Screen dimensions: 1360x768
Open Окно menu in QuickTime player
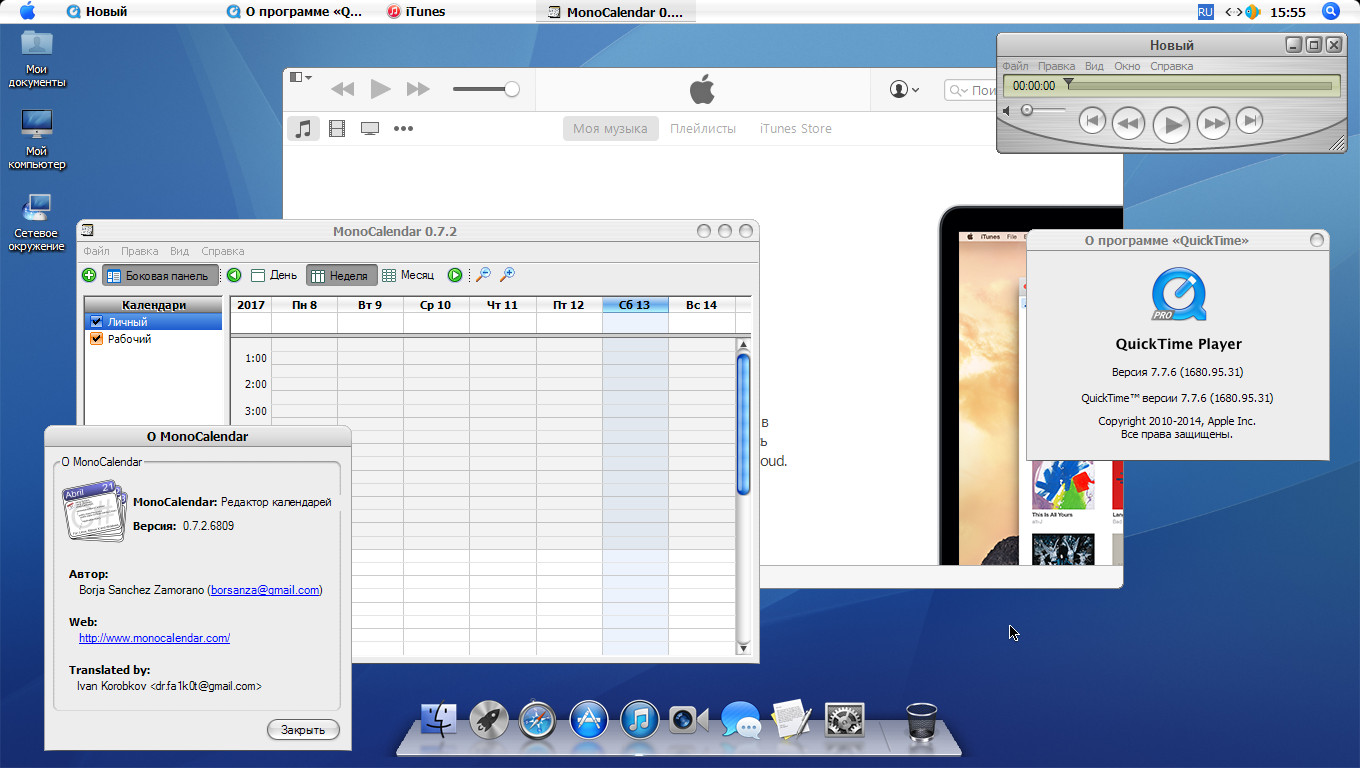coord(1127,66)
